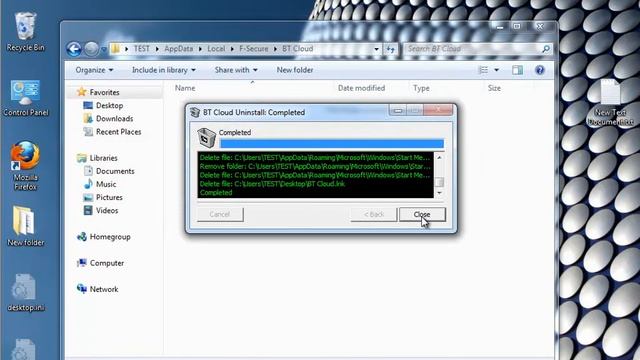This screenshot has width=640, height=360.
Task: Open the Include in library dropdown
Action: point(164,70)
